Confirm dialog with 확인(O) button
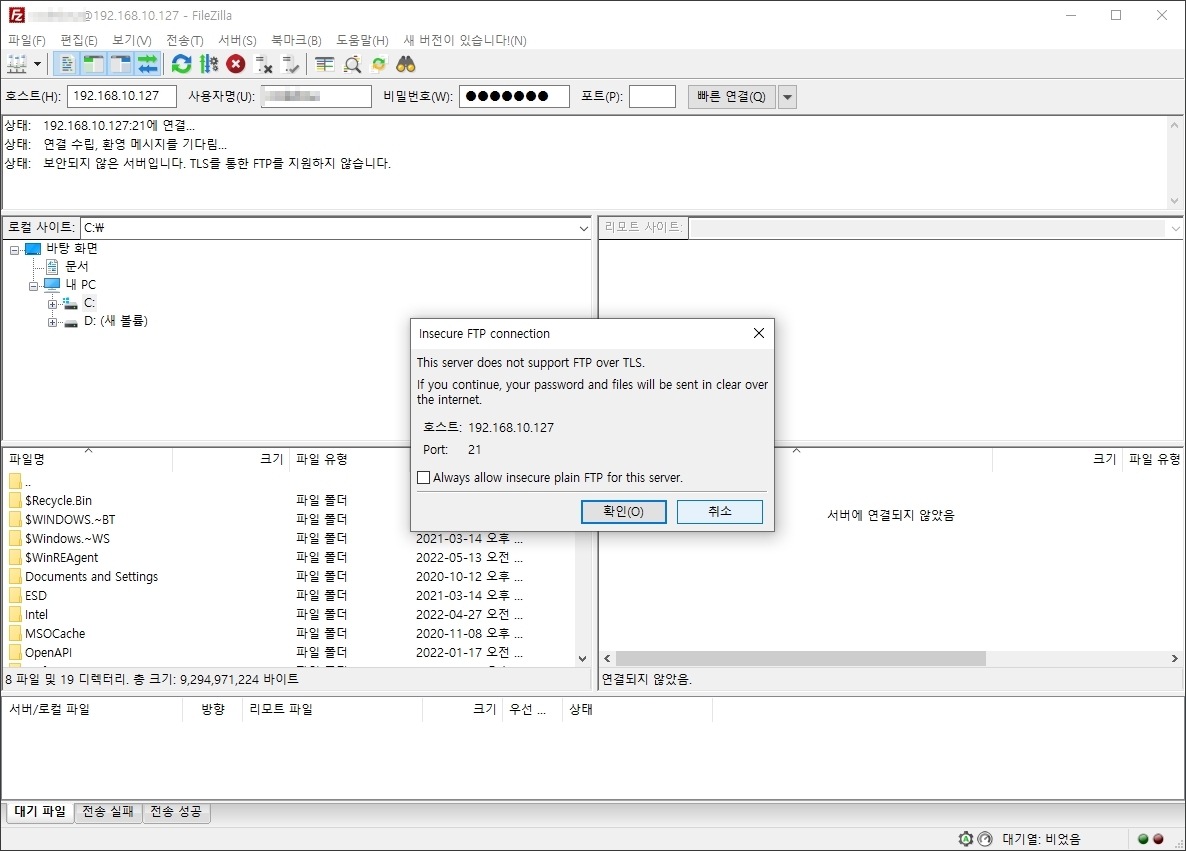1186x851 pixels. pos(623,511)
